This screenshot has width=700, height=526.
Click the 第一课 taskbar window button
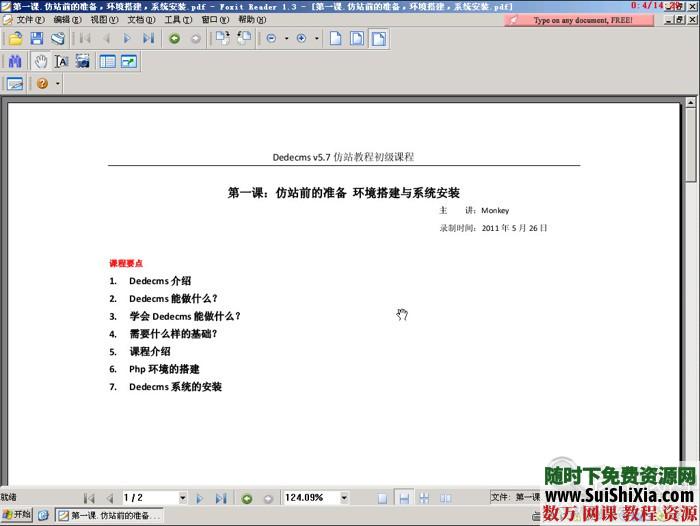click(x=109, y=515)
